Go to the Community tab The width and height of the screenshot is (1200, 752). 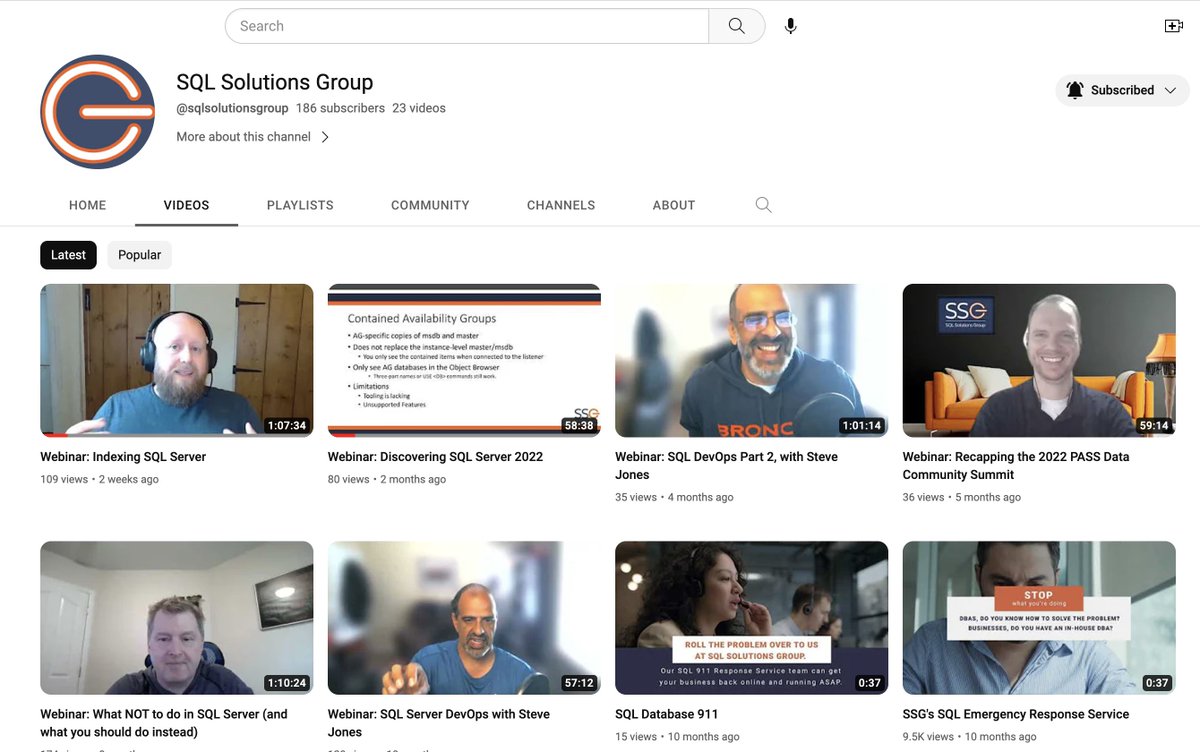pyautogui.click(x=430, y=205)
